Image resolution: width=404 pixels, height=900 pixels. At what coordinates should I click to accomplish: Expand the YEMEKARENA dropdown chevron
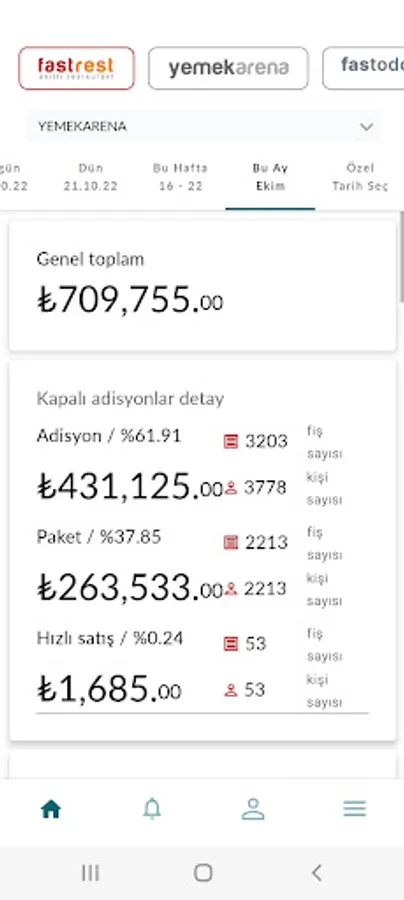click(367, 127)
